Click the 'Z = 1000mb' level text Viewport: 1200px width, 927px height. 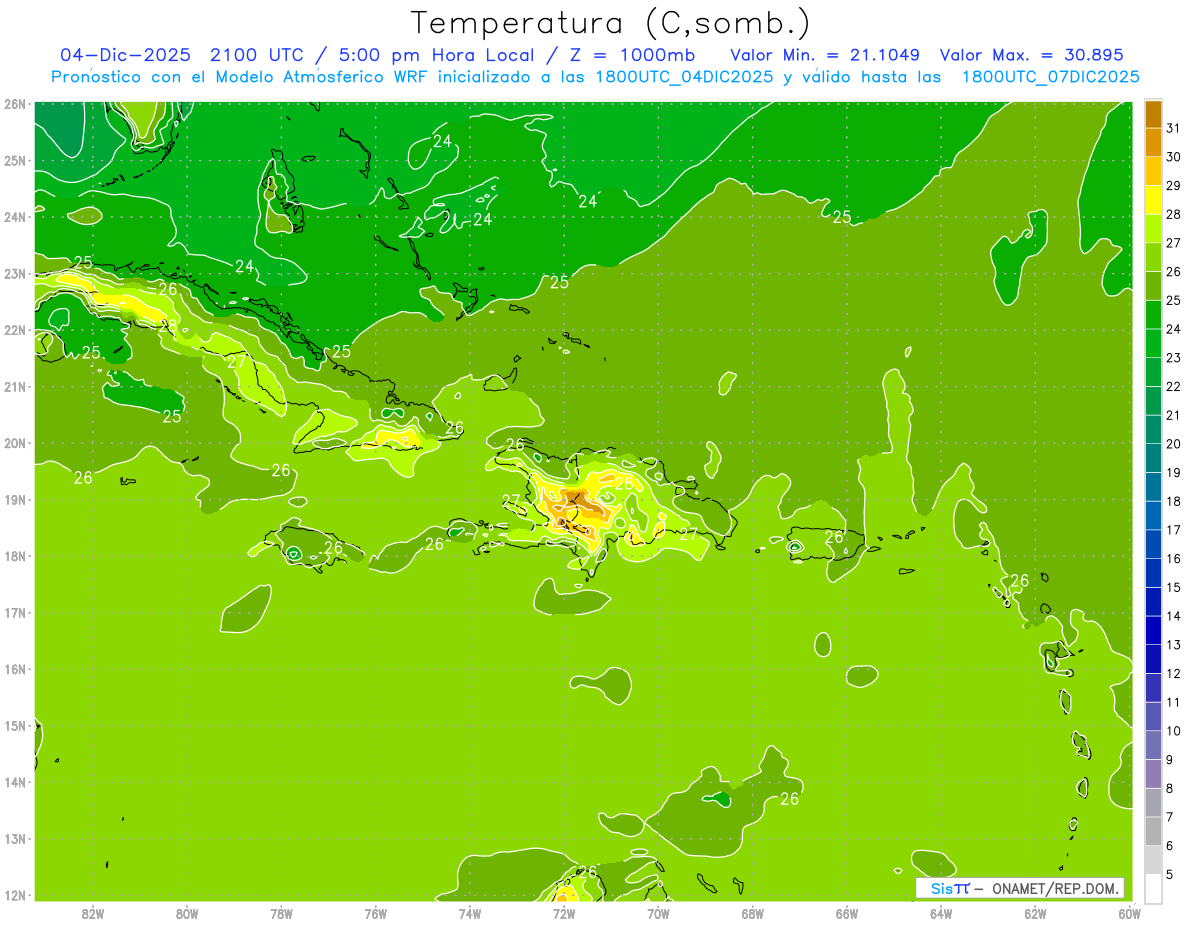pyautogui.click(x=633, y=54)
